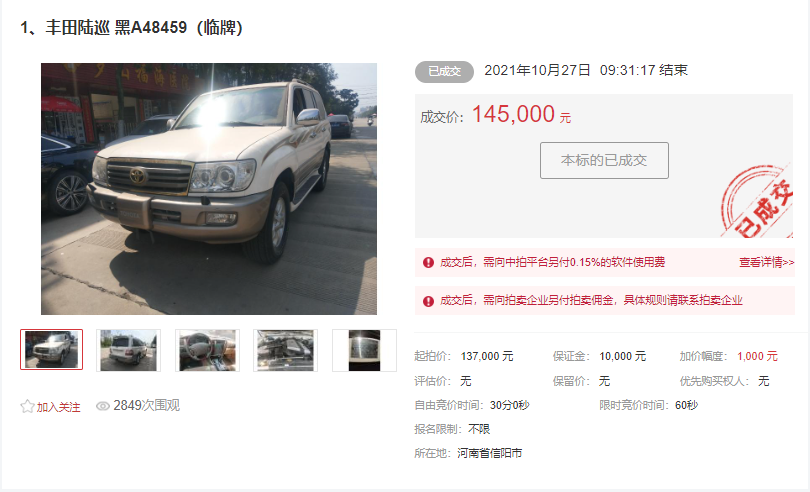Click the auction commission warning icon
810x492 pixels.
[x=428, y=301]
